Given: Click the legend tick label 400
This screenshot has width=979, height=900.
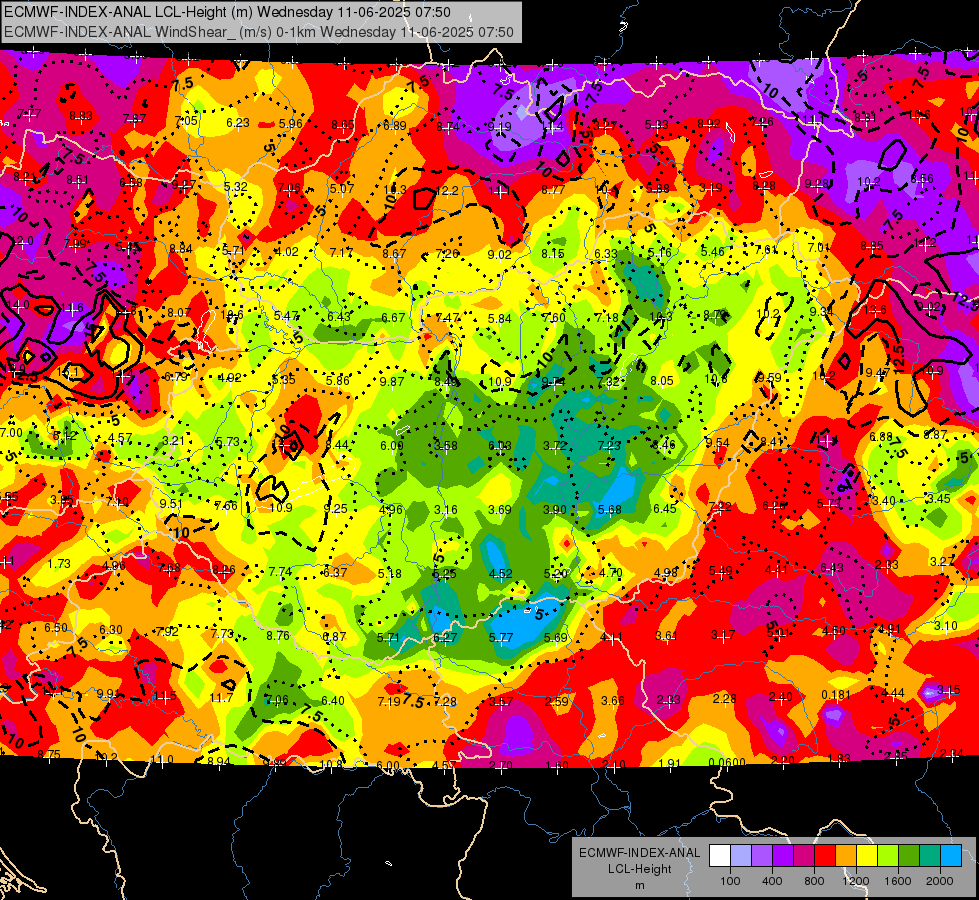Looking at the screenshot, I should [x=772, y=881].
